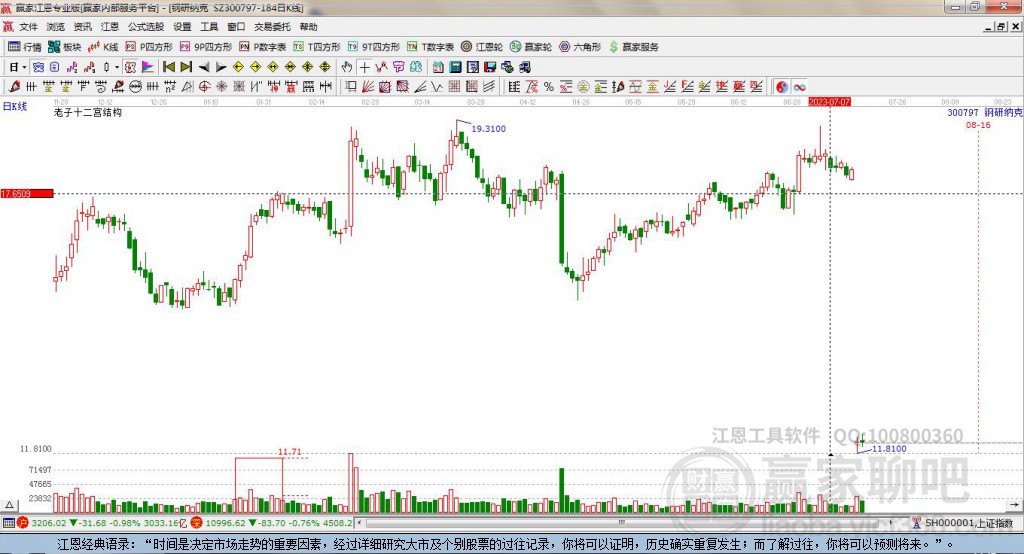Screen dimensions: 1024x554
Task: Open the calendar 21 icon
Action: click(438, 67)
